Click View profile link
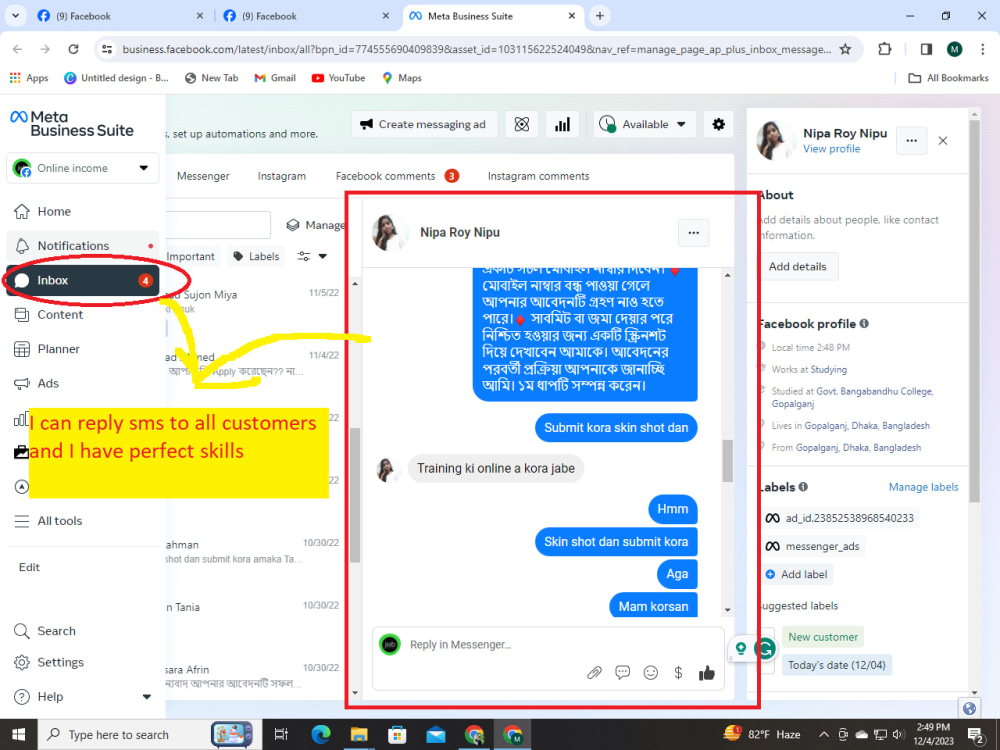Viewport: 1000px width, 750px height. [x=831, y=149]
